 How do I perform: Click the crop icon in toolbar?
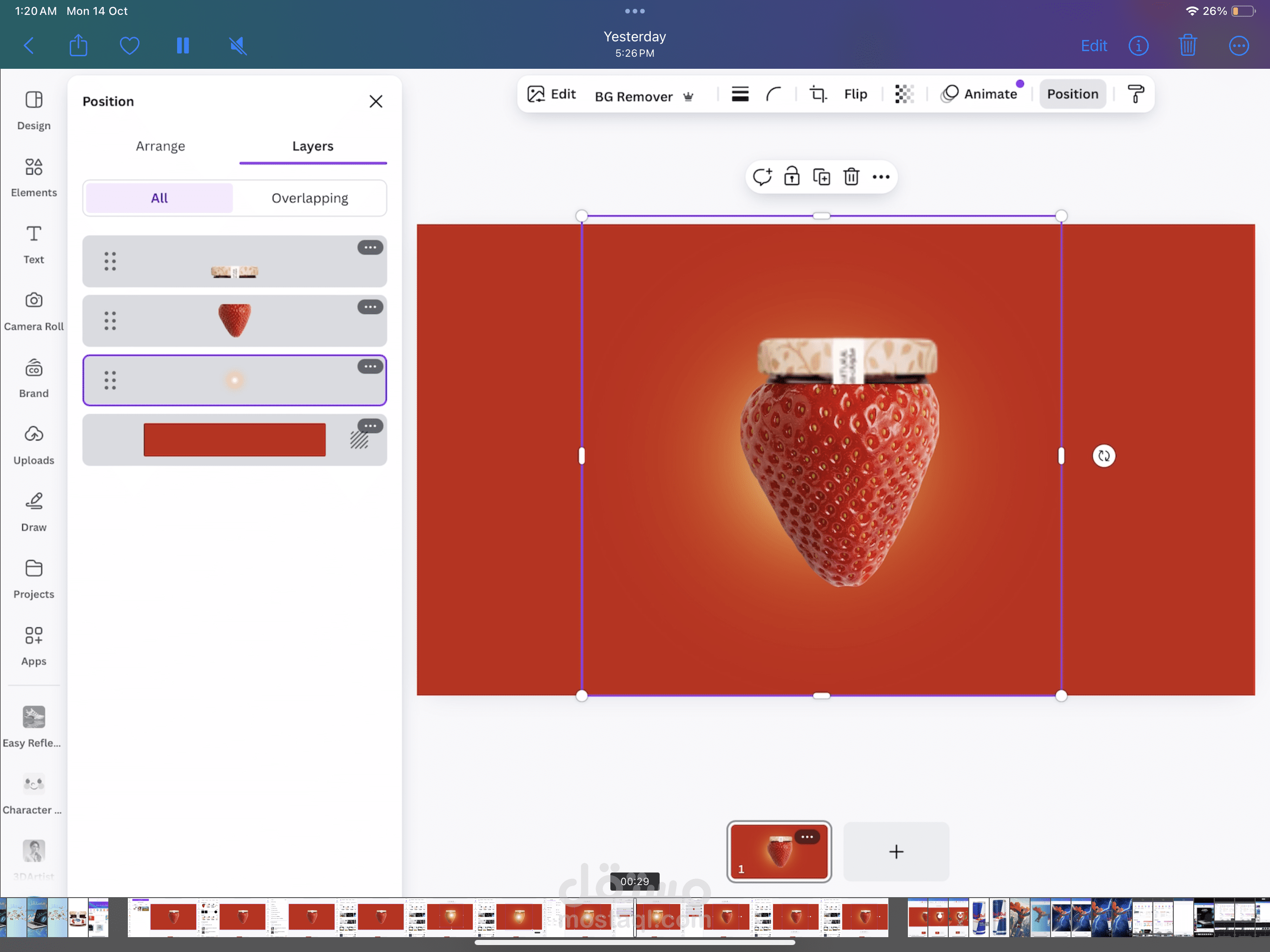click(x=818, y=94)
